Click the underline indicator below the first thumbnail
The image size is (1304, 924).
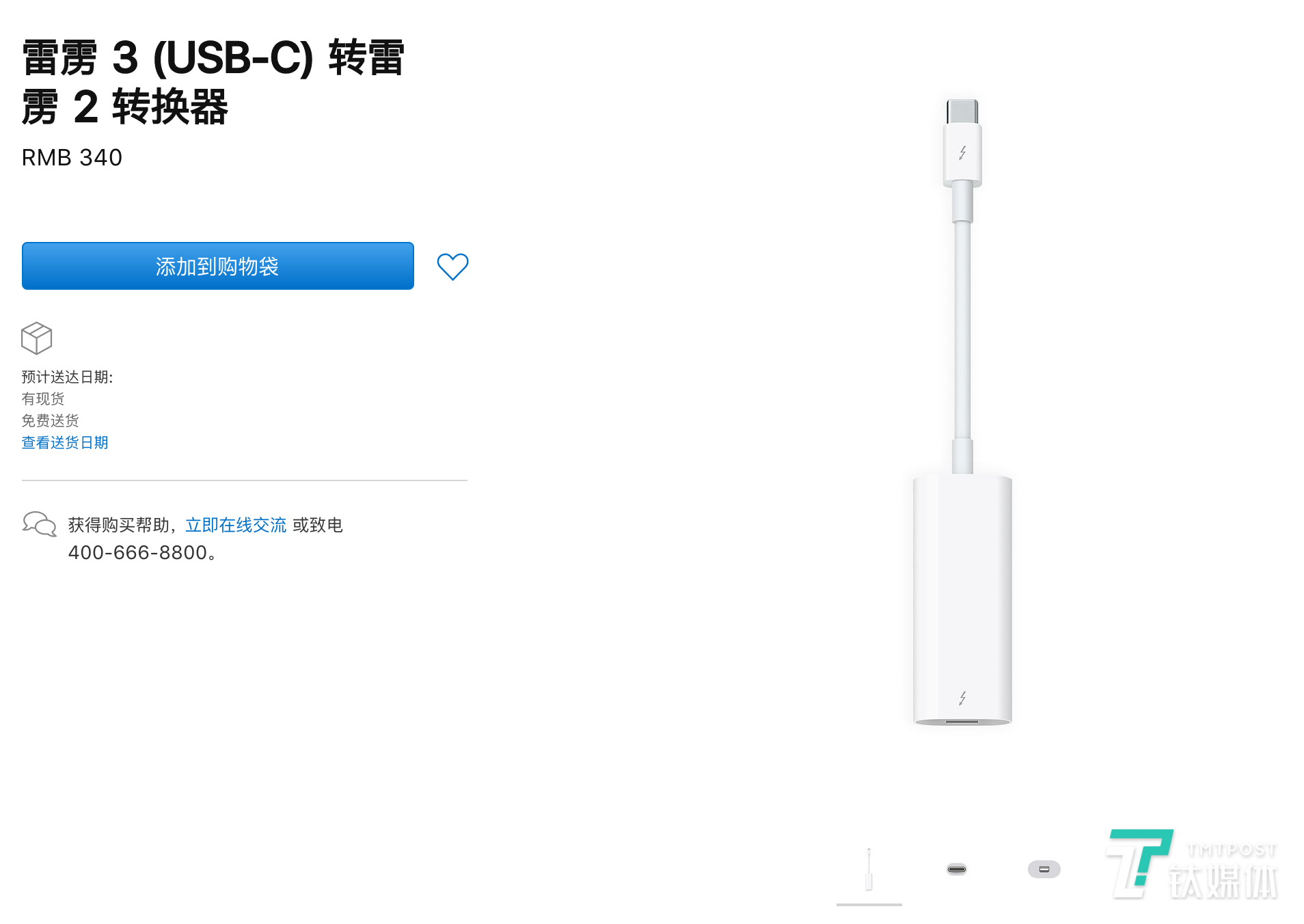click(869, 903)
